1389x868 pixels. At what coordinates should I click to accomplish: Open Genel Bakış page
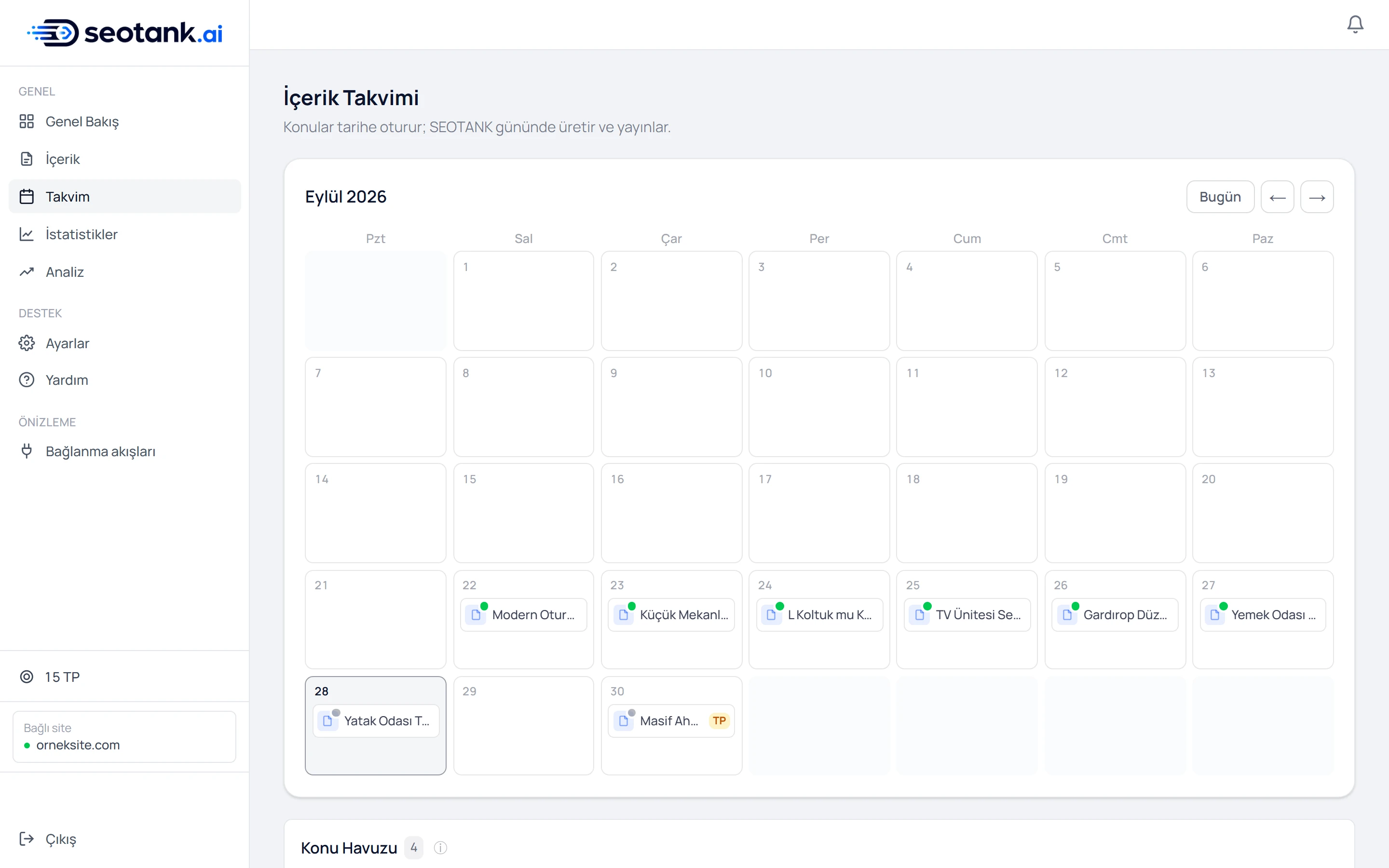point(124,121)
